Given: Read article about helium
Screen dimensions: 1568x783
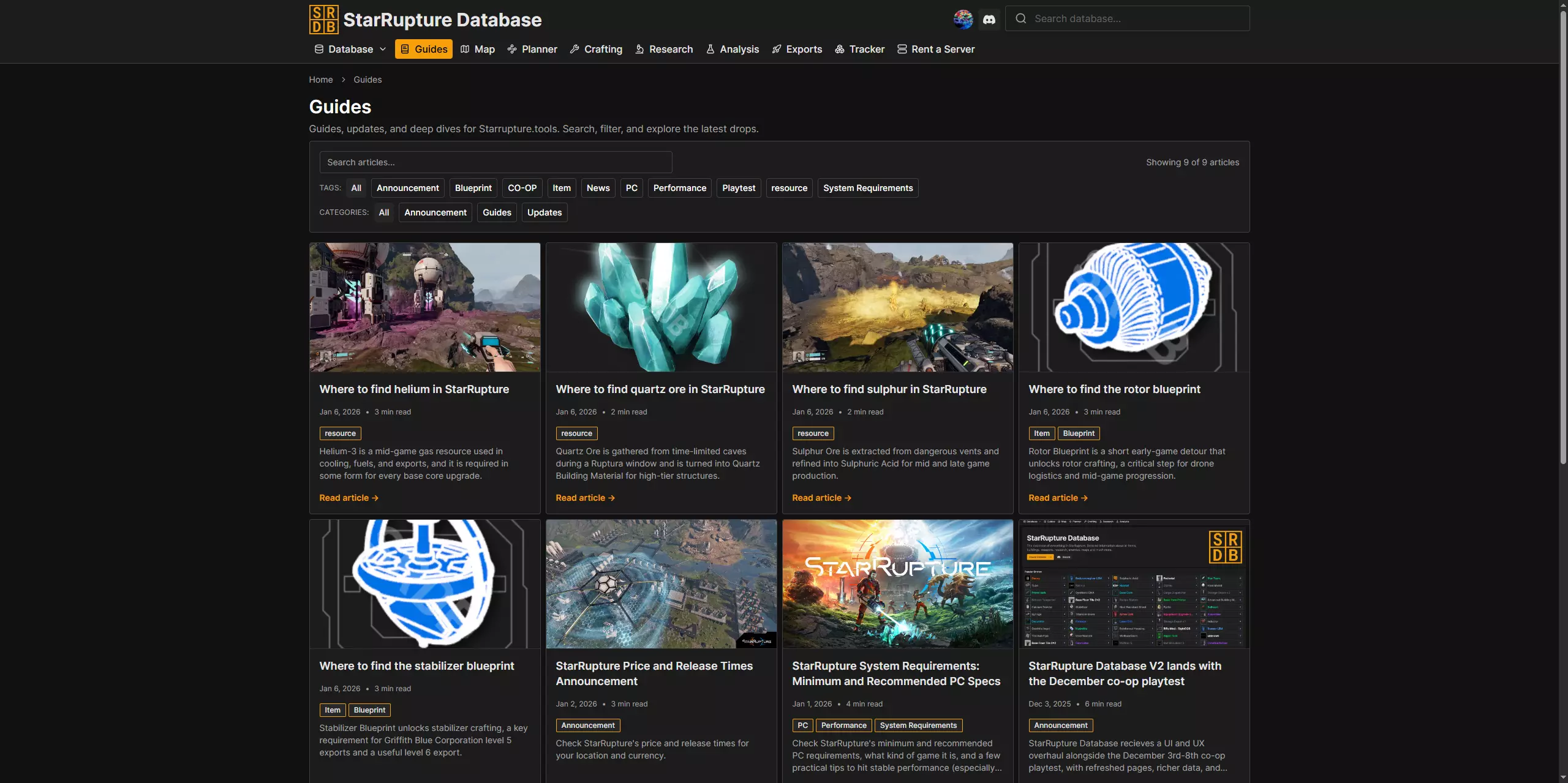Looking at the screenshot, I should 349,498.
